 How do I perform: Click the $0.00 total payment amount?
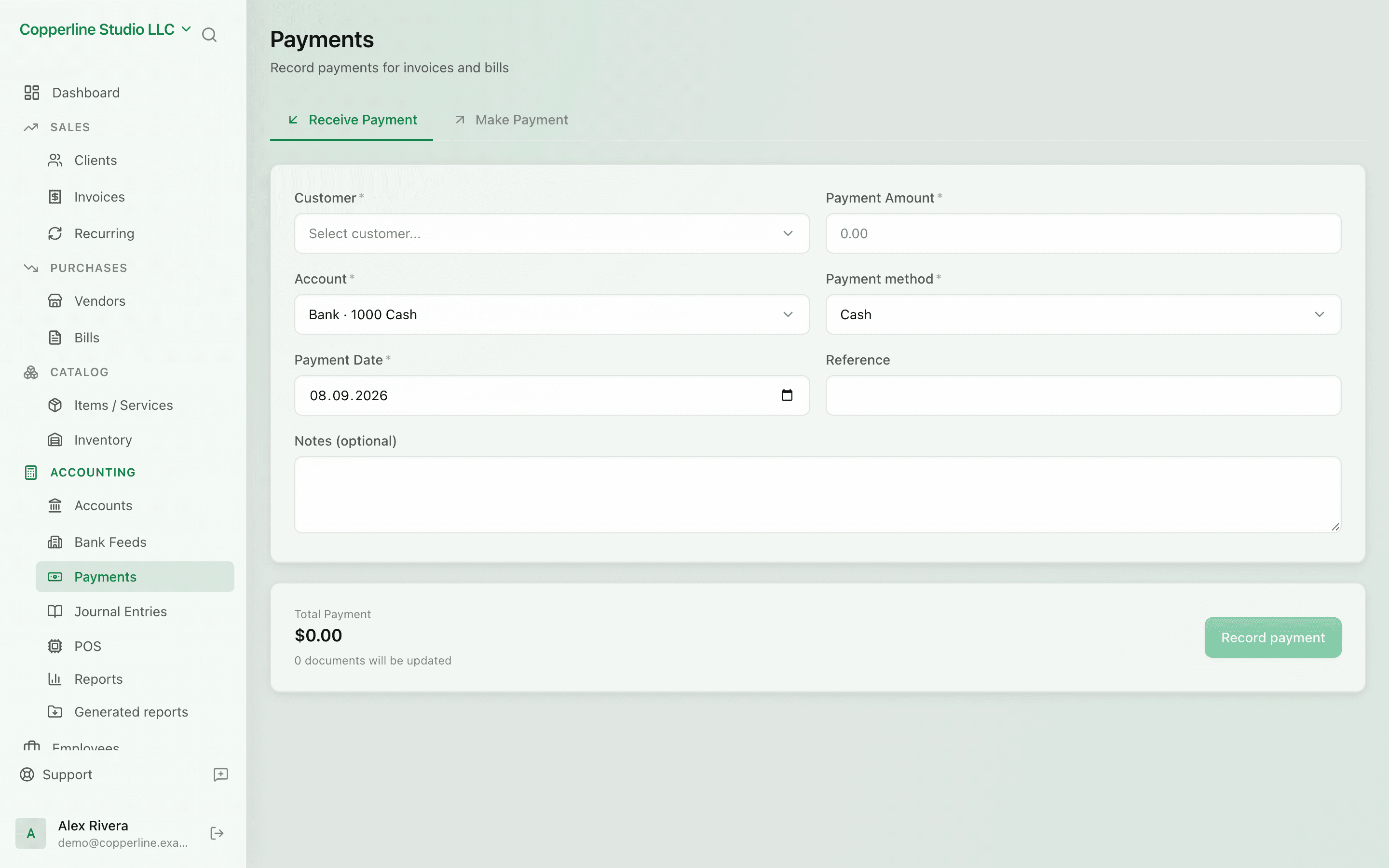click(318, 636)
